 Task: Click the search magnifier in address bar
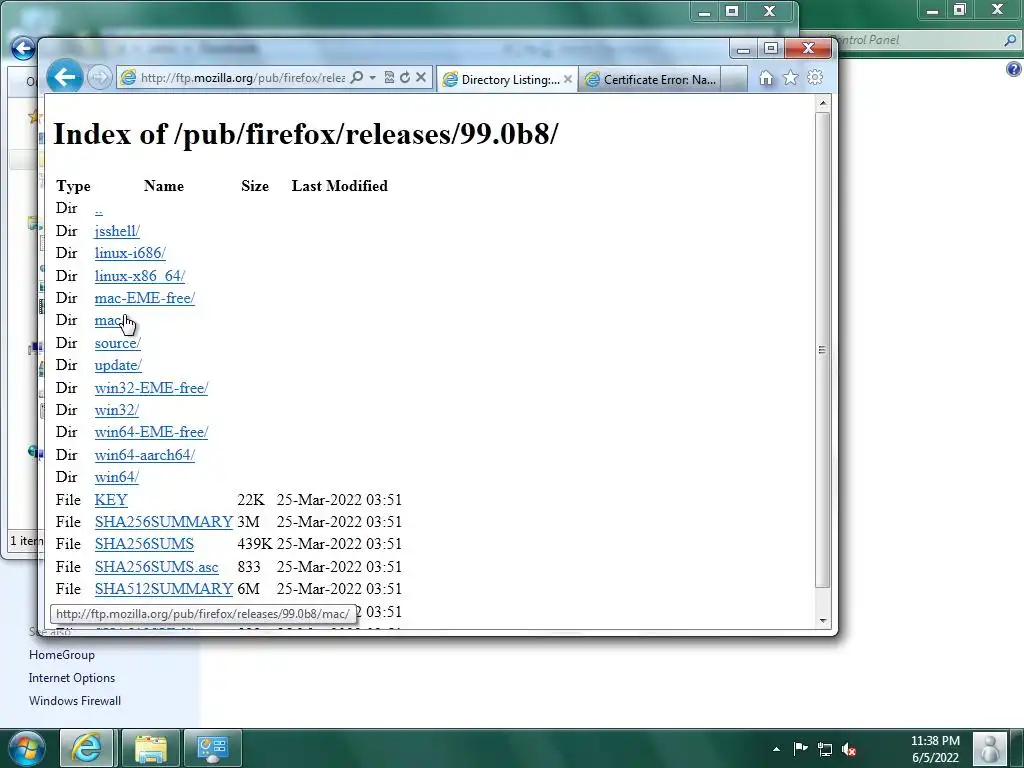[357, 78]
